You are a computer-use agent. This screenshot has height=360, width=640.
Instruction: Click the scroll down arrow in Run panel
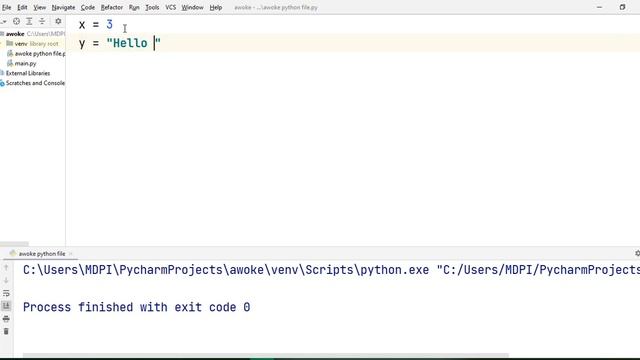[x=6, y=280]
